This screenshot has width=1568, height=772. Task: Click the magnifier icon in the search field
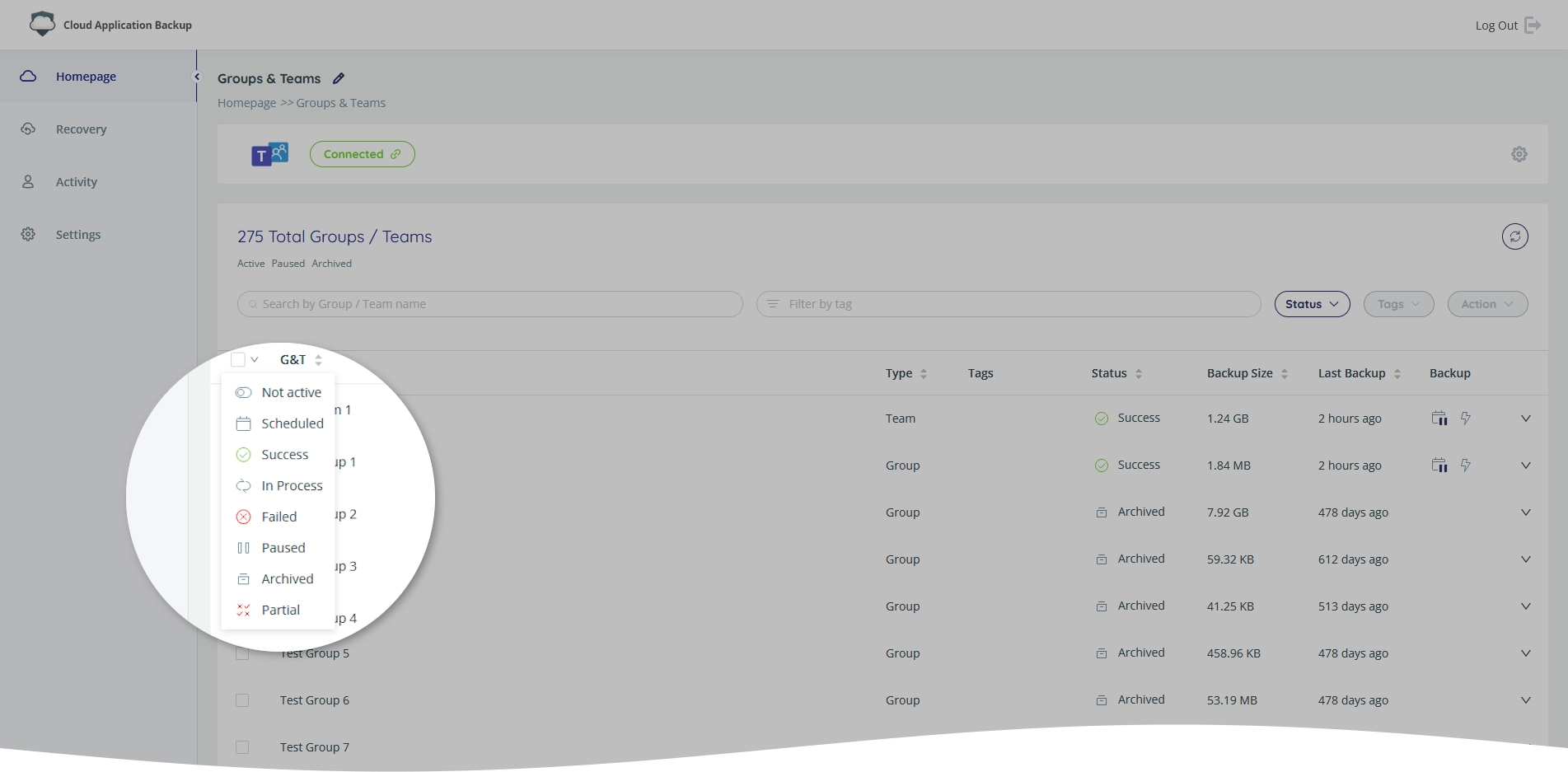(253, 304)
